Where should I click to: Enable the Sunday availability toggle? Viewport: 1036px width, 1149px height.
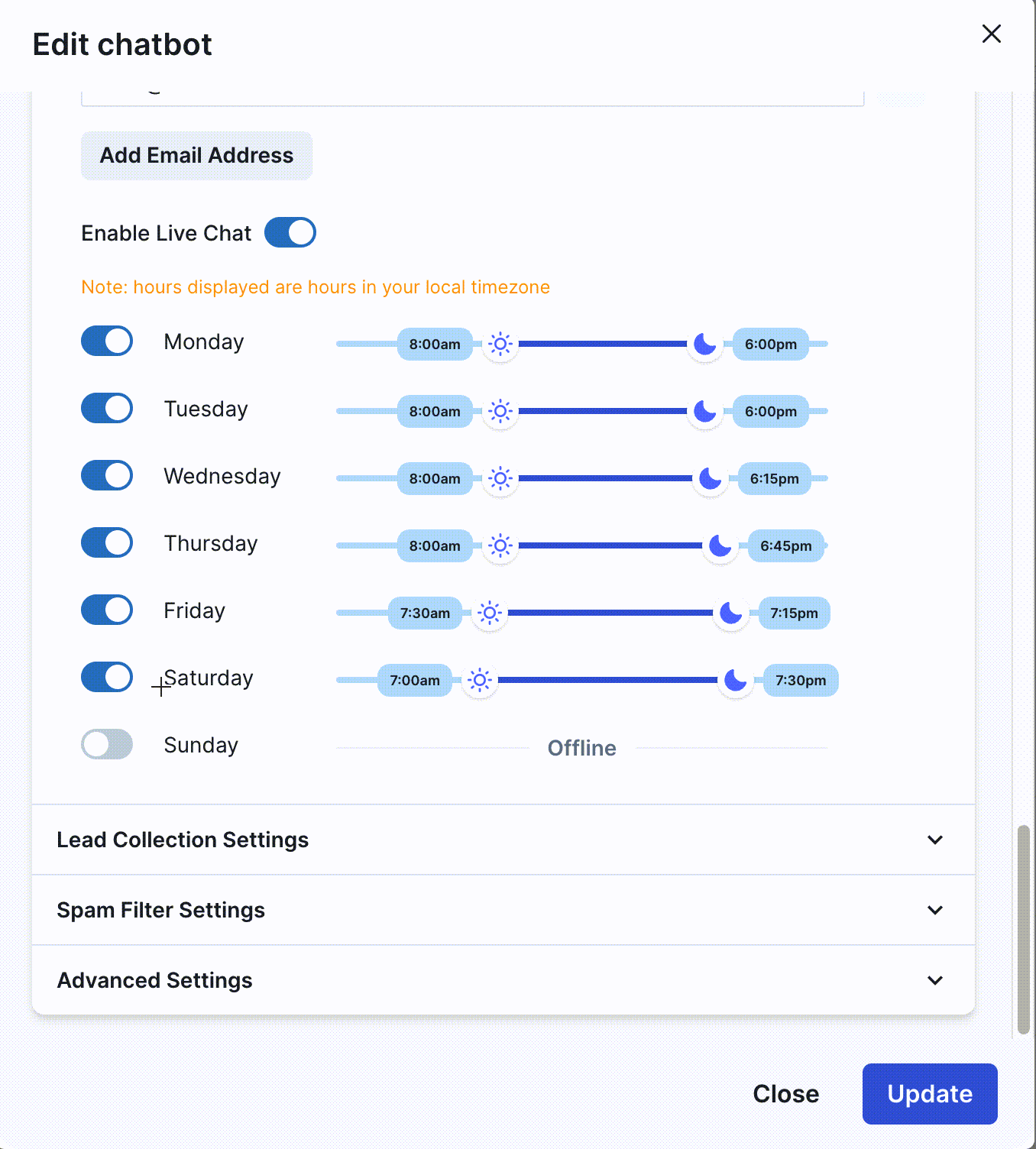tap(107, 745)
